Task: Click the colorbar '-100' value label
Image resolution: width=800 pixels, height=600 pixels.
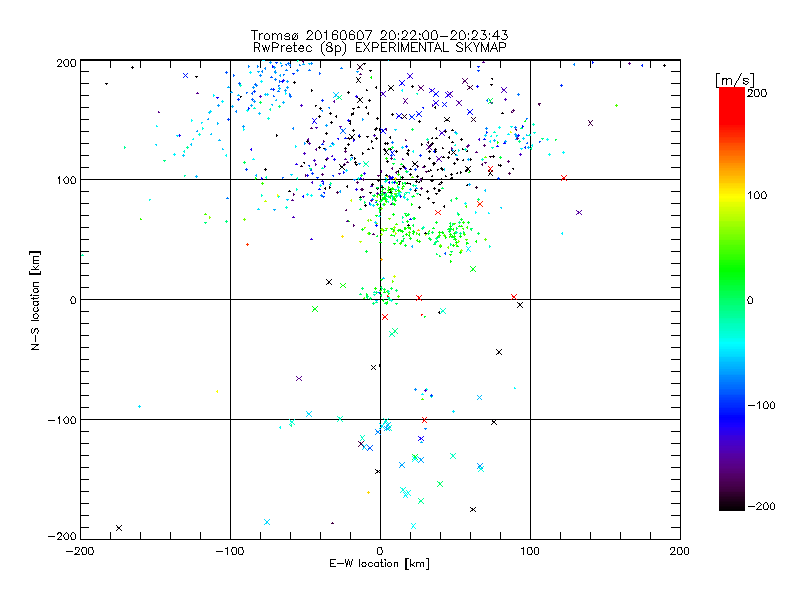Action: 761,405
